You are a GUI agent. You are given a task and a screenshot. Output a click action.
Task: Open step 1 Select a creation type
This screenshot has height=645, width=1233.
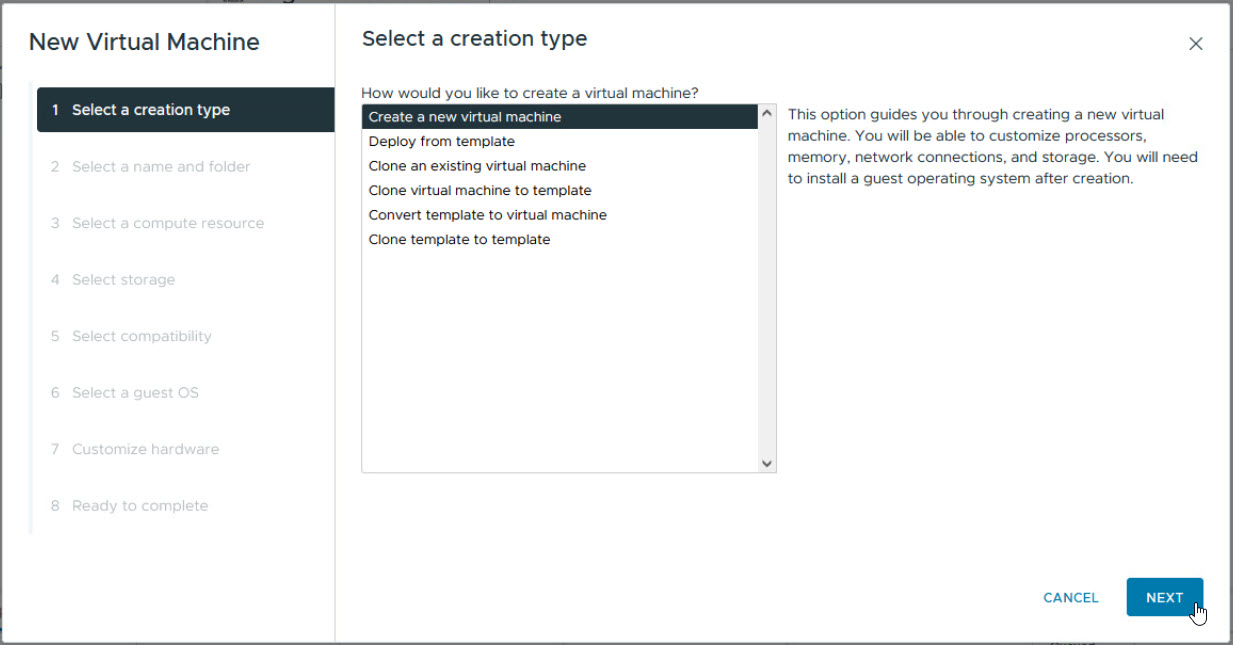(x=185, y=110)
